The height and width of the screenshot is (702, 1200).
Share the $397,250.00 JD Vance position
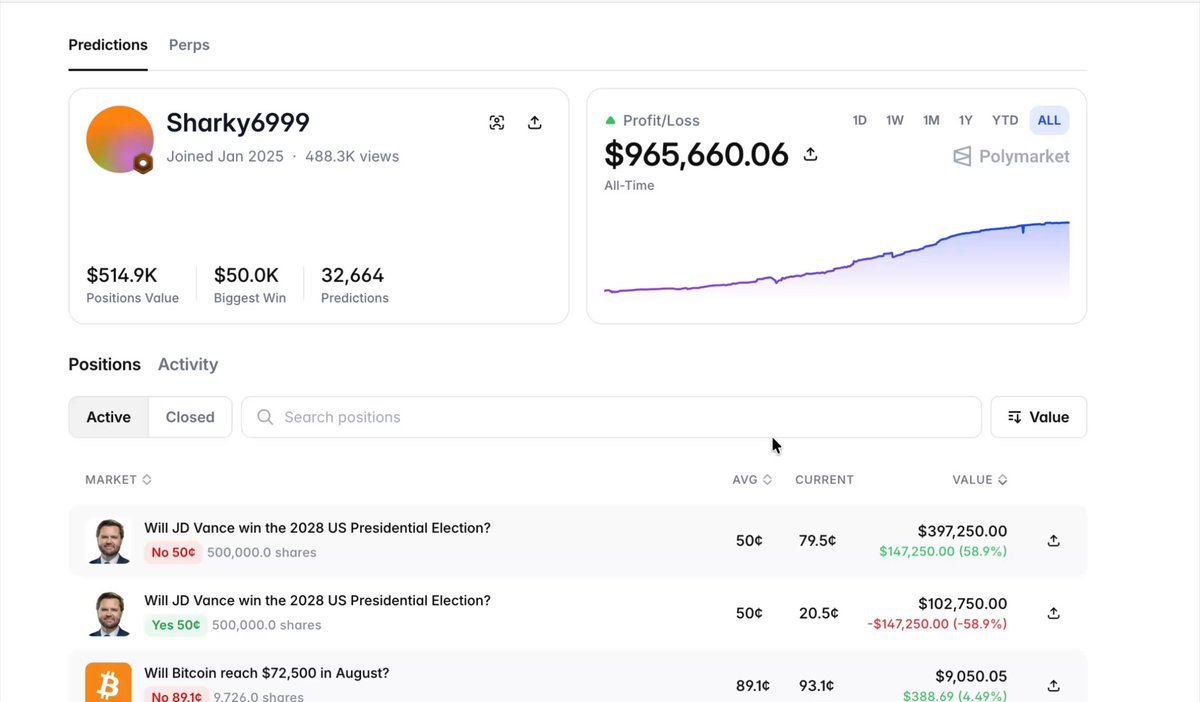point(1053,540)
